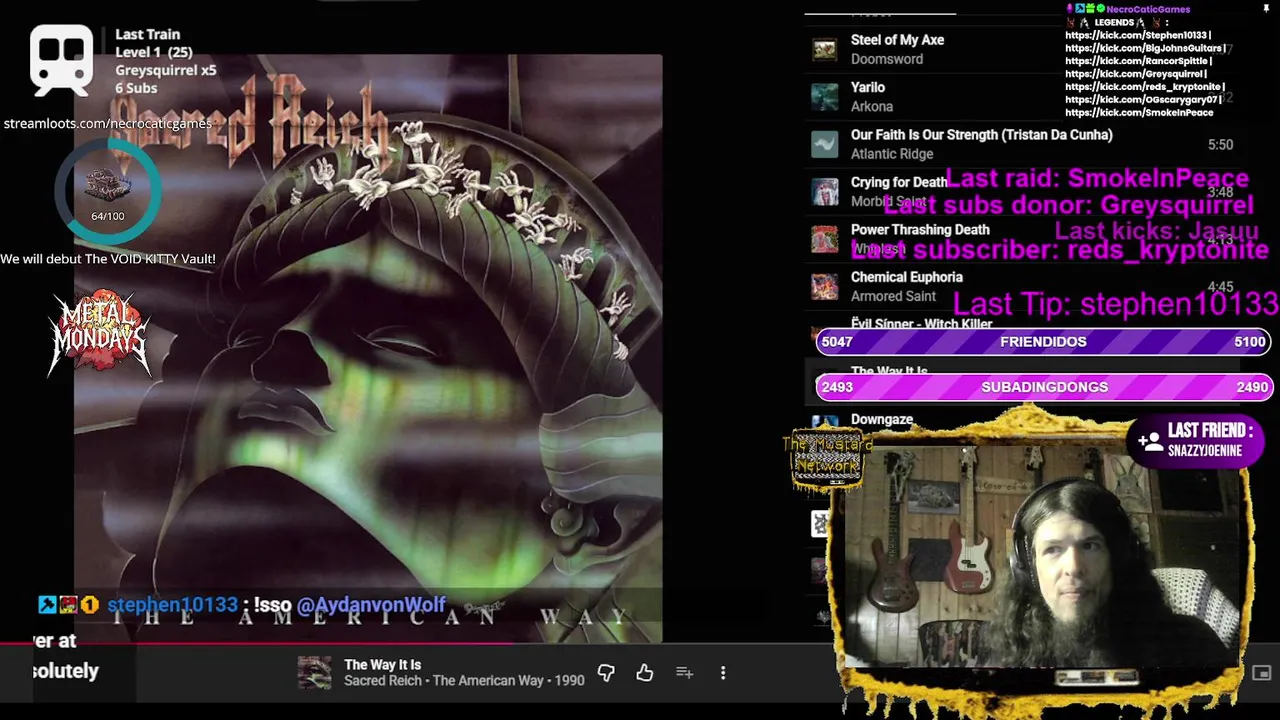The width and height of the screenshot is (1280, 720).
Task: Click the Crying for Death cover thumbnail
Action: [824, 192]
